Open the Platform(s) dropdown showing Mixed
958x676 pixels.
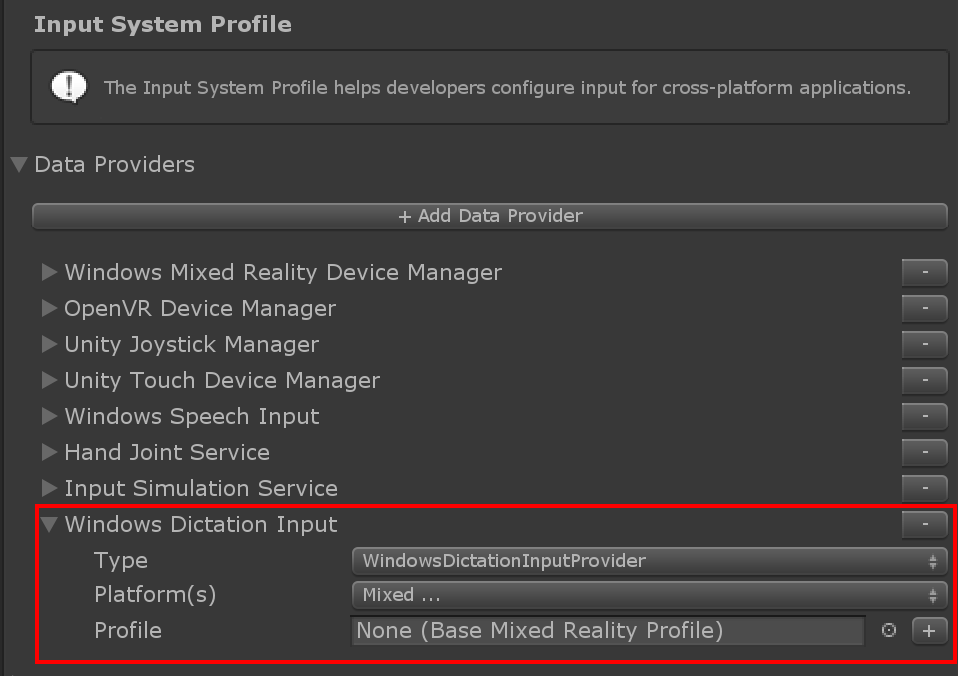(649, 595)
